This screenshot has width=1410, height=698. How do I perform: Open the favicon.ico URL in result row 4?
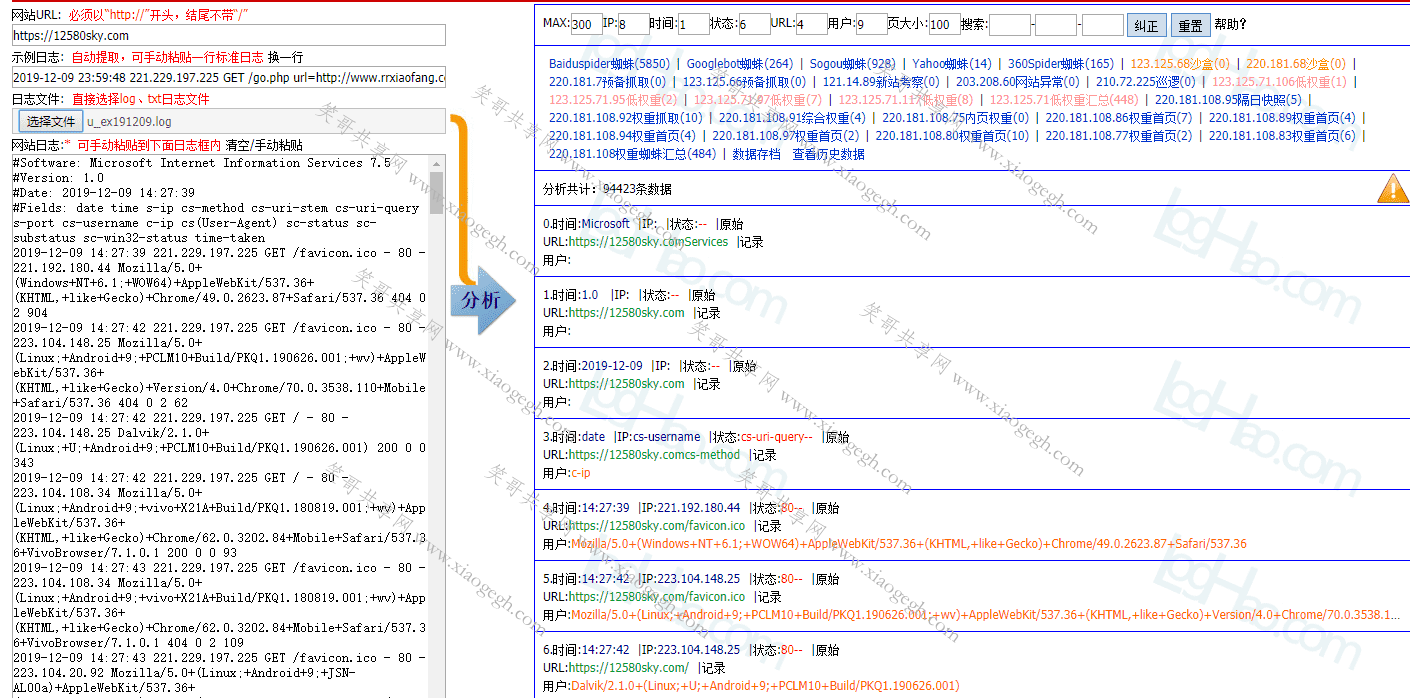657,526
